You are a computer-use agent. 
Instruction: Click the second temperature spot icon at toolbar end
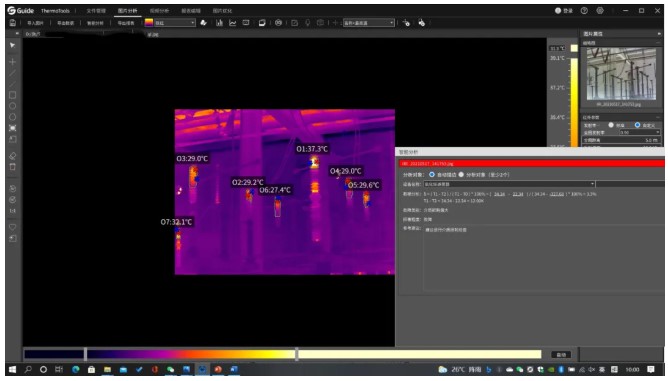[421, 23]
